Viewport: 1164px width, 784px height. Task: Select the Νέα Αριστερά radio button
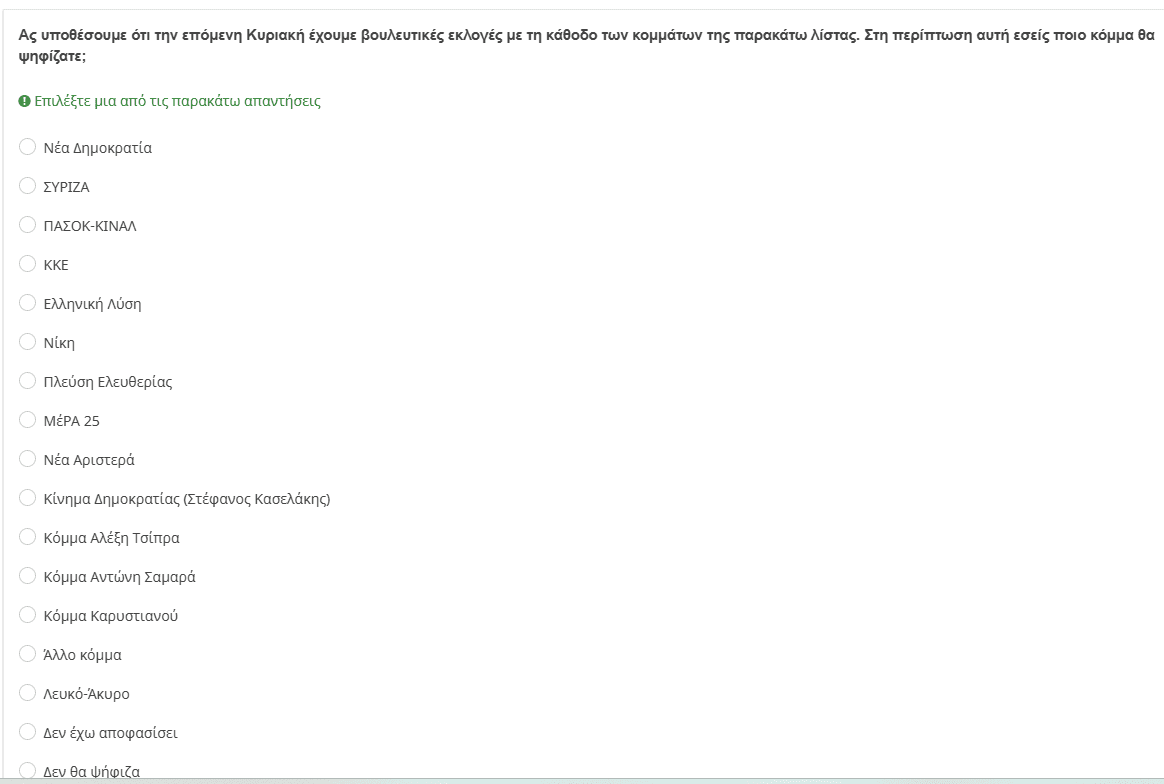28,460
